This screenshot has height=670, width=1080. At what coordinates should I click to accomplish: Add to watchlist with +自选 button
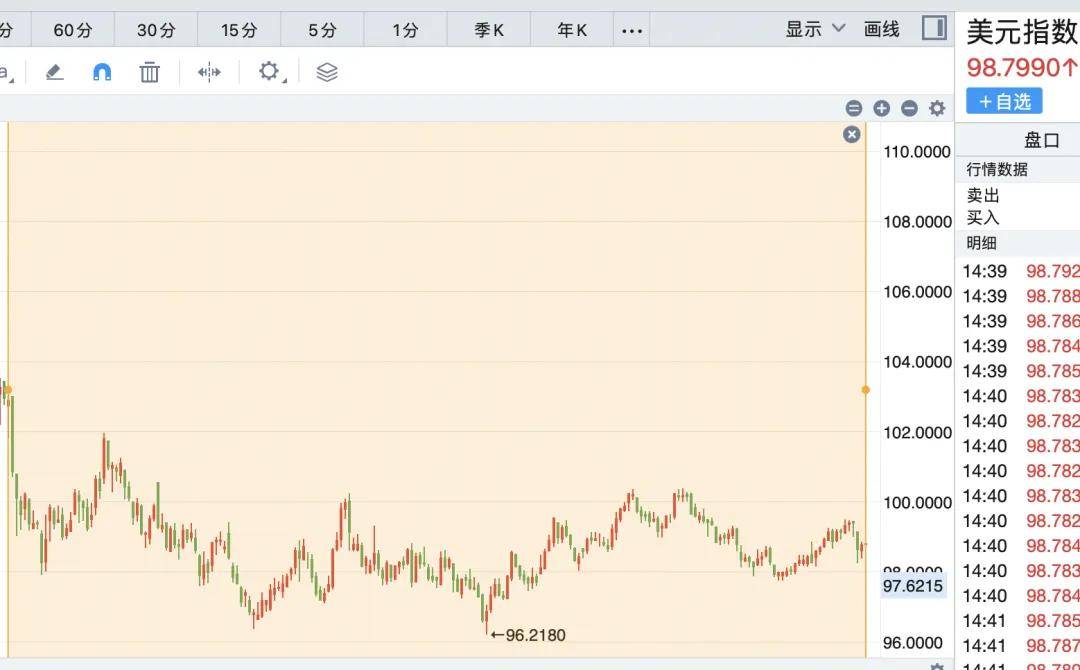coord(1004,101)
